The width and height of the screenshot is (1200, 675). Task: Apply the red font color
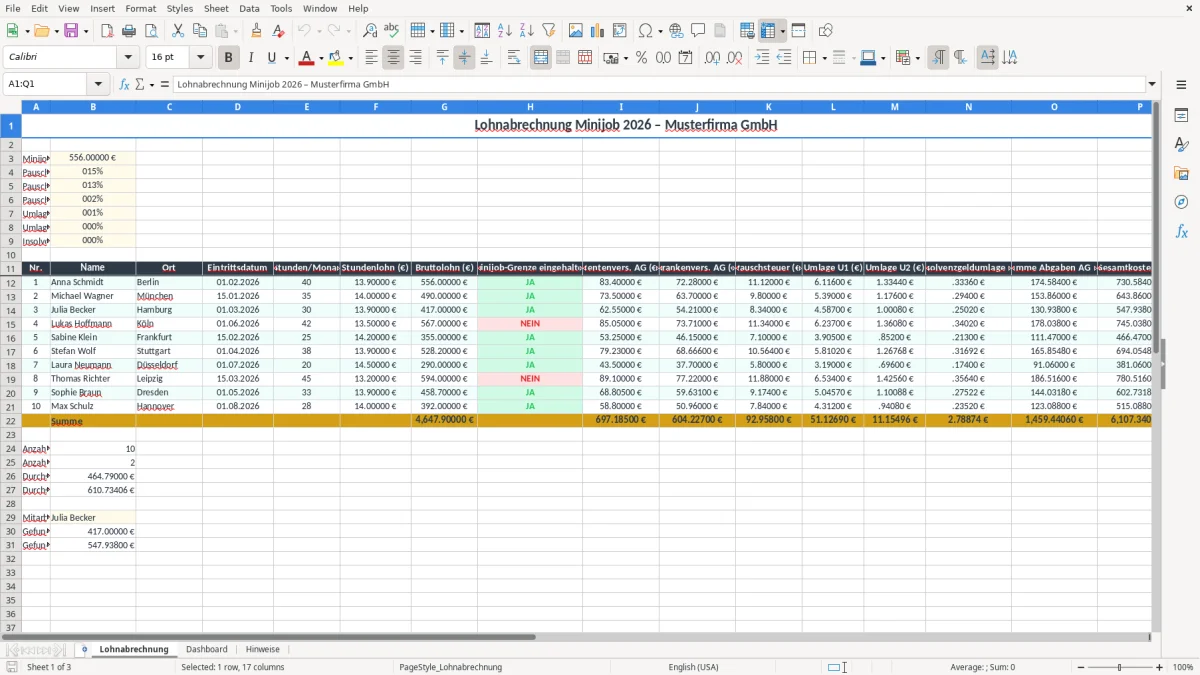pos(307,58)
